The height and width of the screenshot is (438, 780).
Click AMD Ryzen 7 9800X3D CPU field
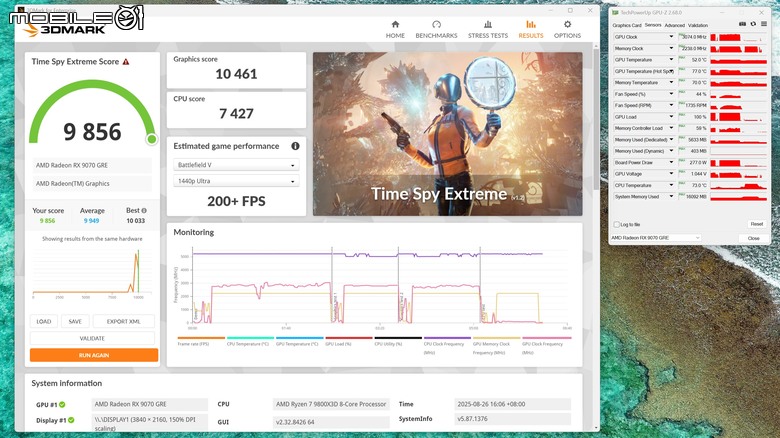click(x=331, y=404)
